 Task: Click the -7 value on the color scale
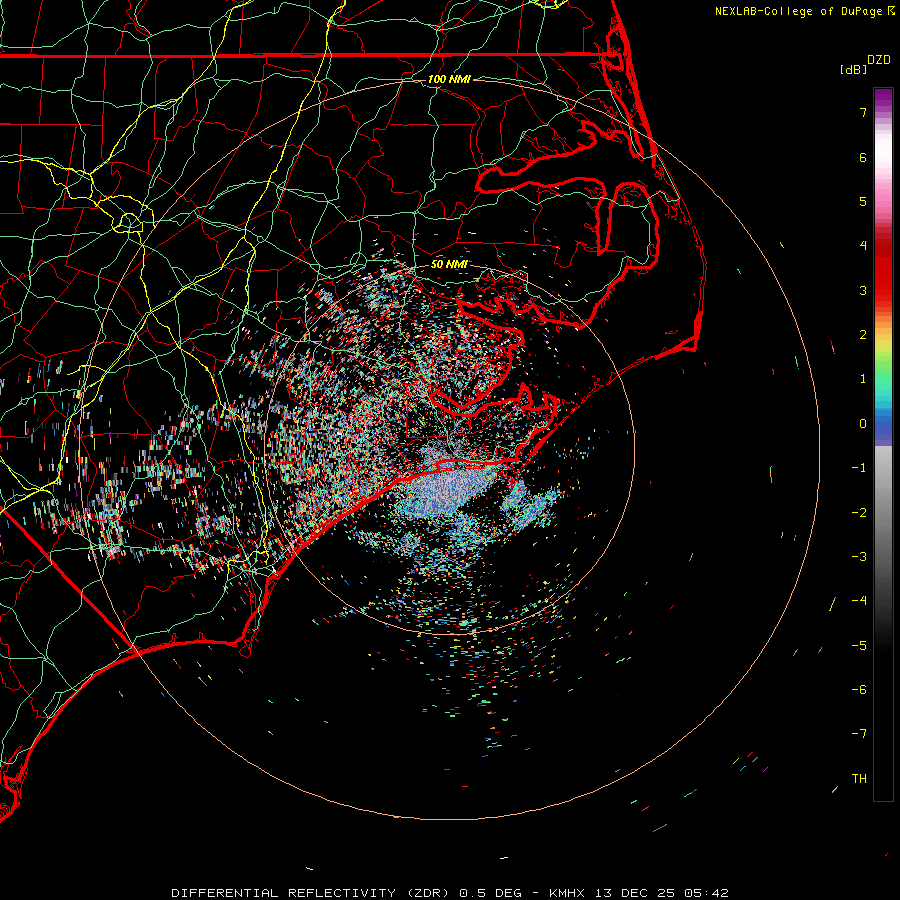[859, 734]
